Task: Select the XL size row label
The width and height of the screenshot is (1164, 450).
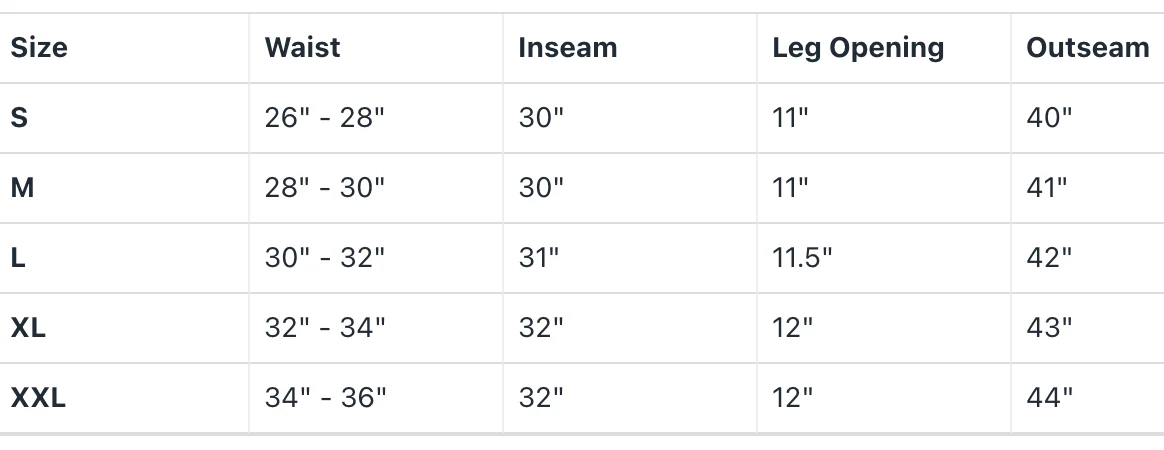Action: click(x=28, y=328)
